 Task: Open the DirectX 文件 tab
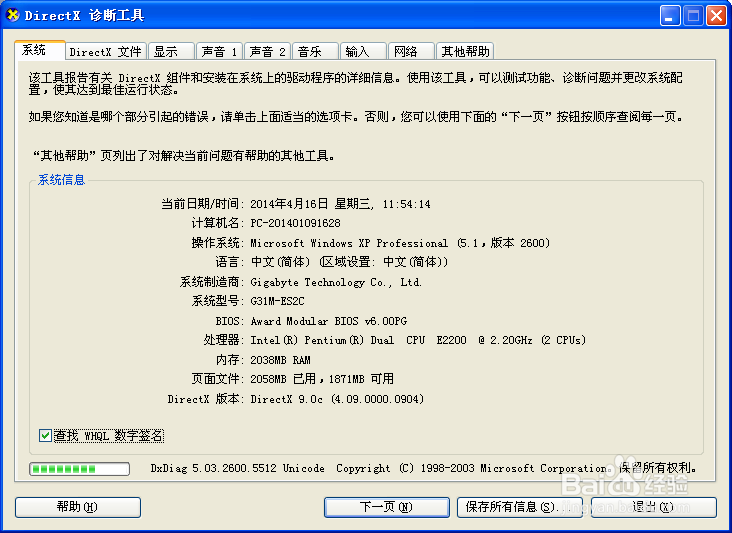pyautogui.click(x=106, y=51)
